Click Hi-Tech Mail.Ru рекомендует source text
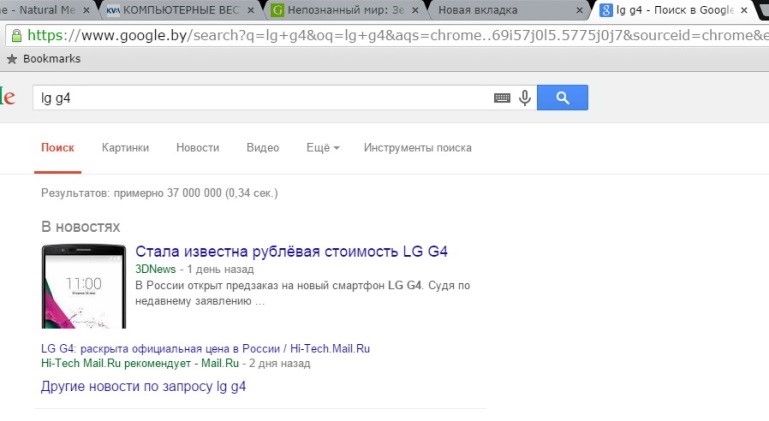 [x=140, y=364]
